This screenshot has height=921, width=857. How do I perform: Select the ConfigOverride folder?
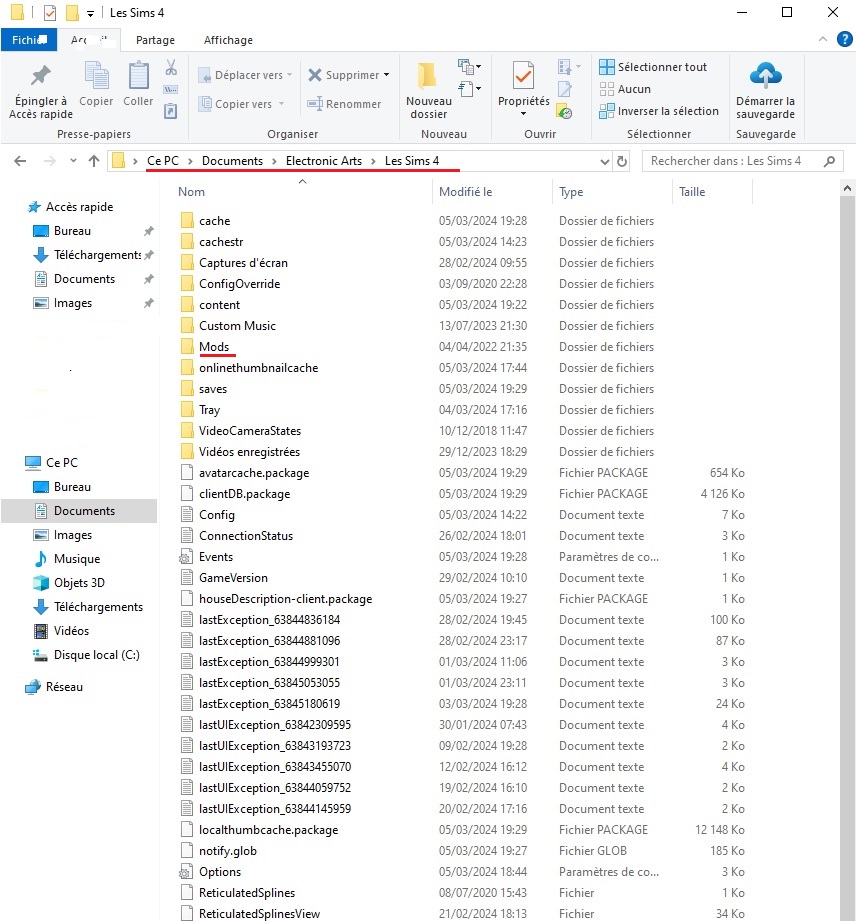coord(230,284)
